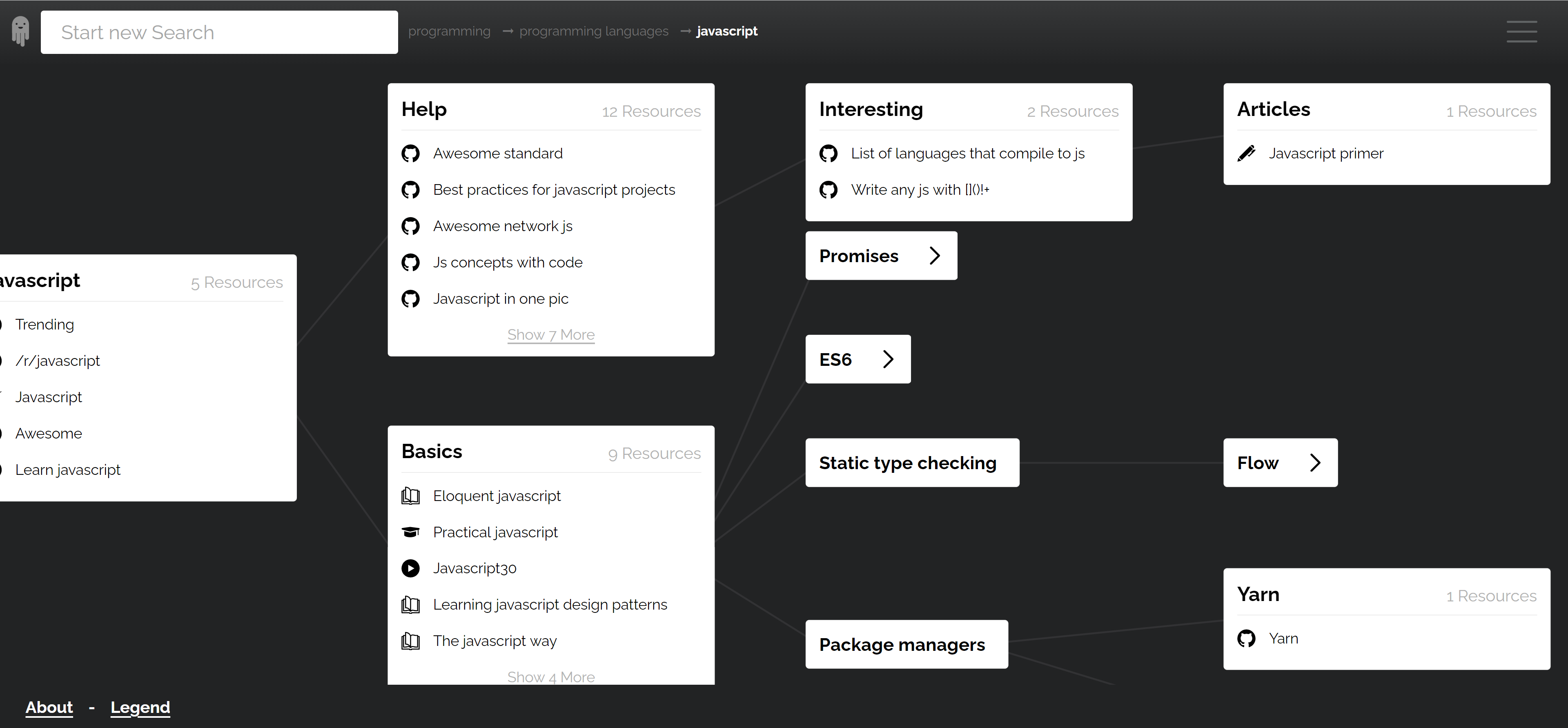Expand the Flow node chevron
The height and width of the screenshot is (728, 1568).
[x=1315, y=463]
